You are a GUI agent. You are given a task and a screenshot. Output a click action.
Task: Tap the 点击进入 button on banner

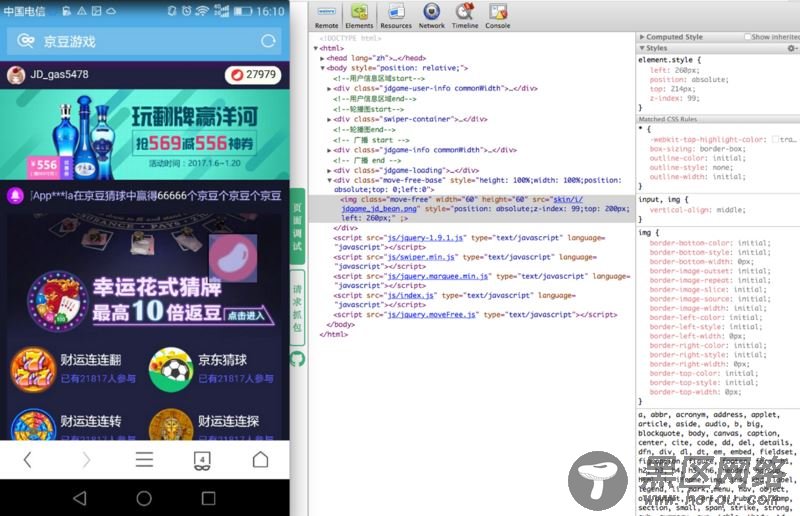coord(245,315)
